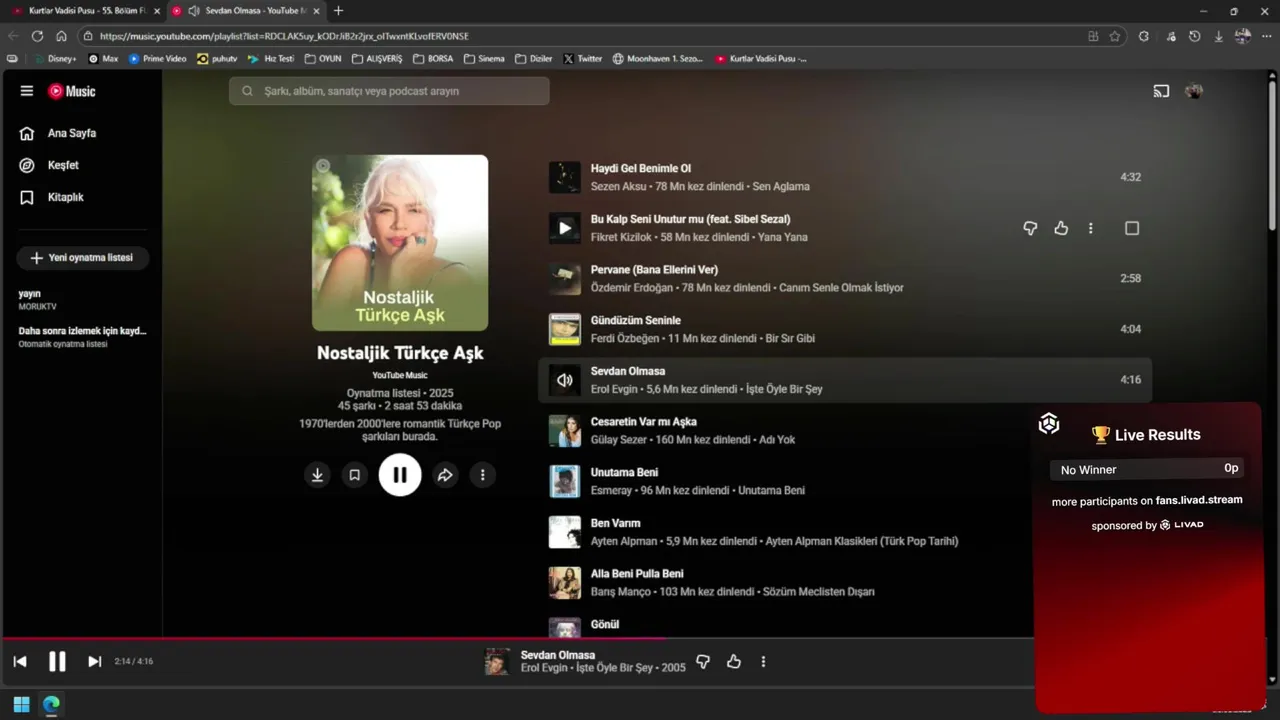Pause playback with the large white button

[x=400, y=475]
